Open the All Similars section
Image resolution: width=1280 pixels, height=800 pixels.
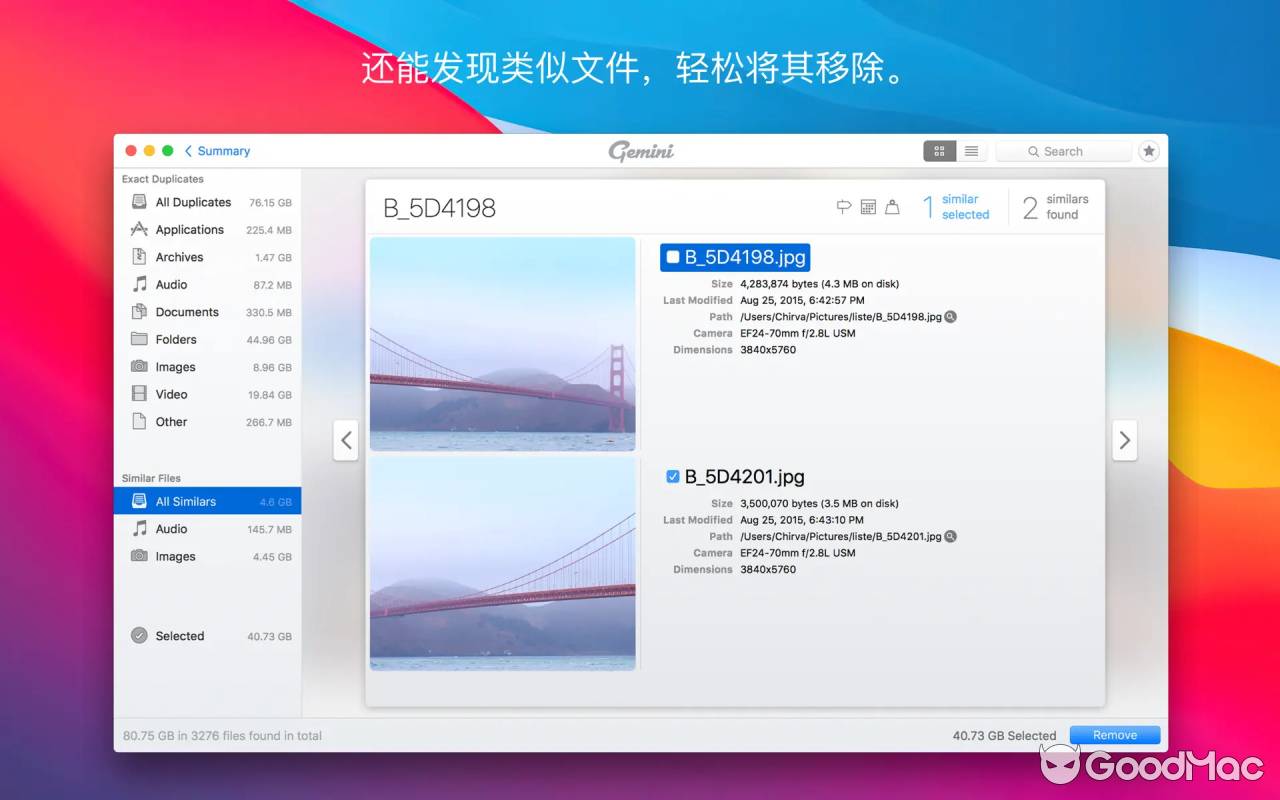[184, 500]
